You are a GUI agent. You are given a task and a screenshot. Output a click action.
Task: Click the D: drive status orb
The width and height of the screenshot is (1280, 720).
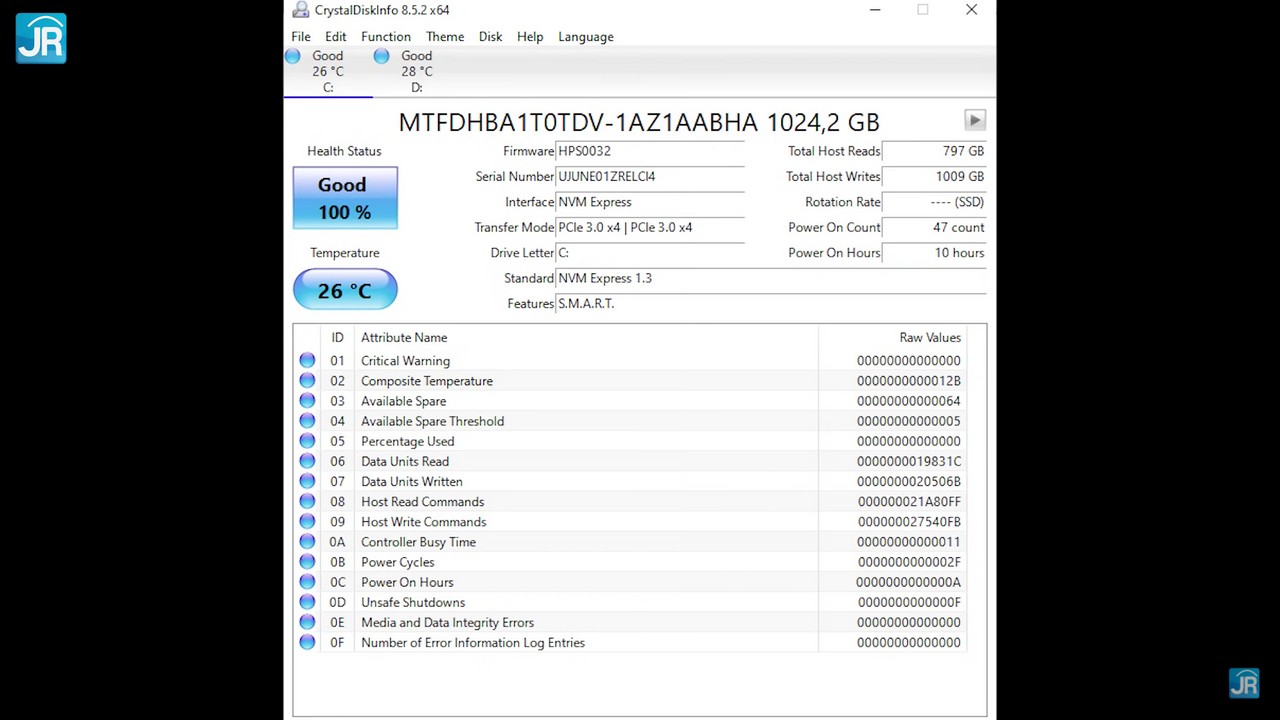381,57
